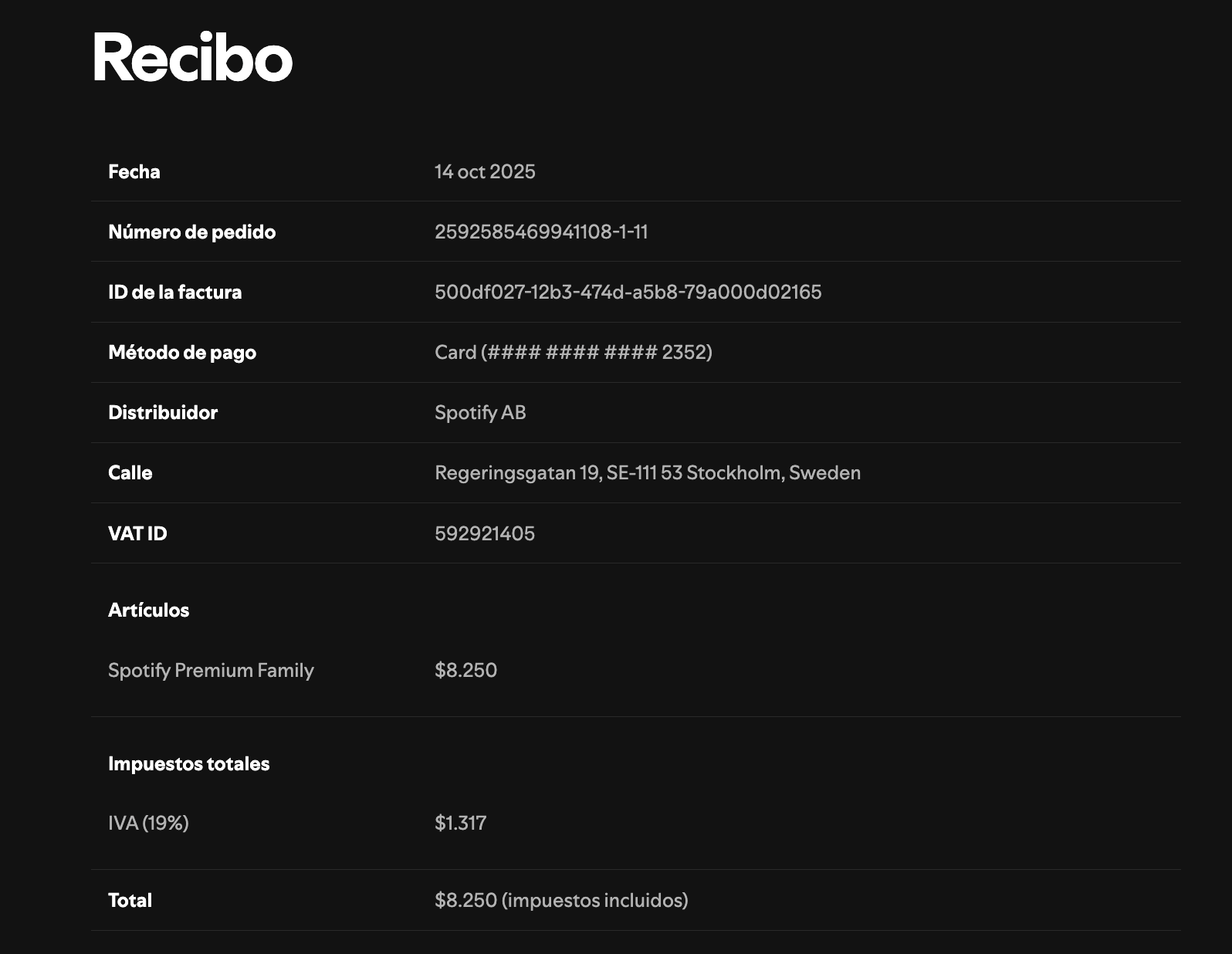1232x954 pixels.
Task: Click the Distribuidor label
Action: (163, 412)
